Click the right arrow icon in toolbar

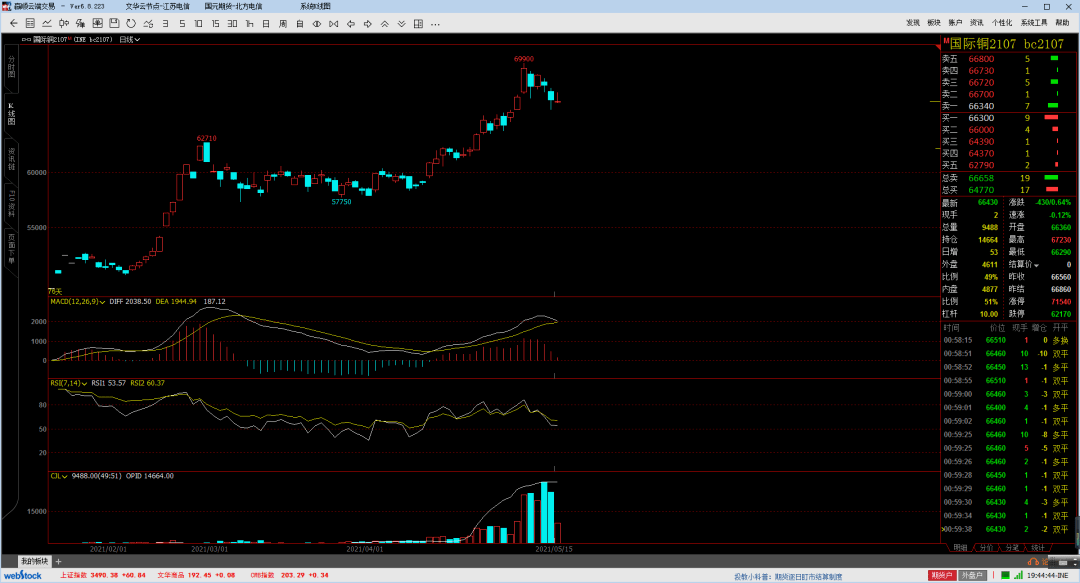[x=368, y=23]
